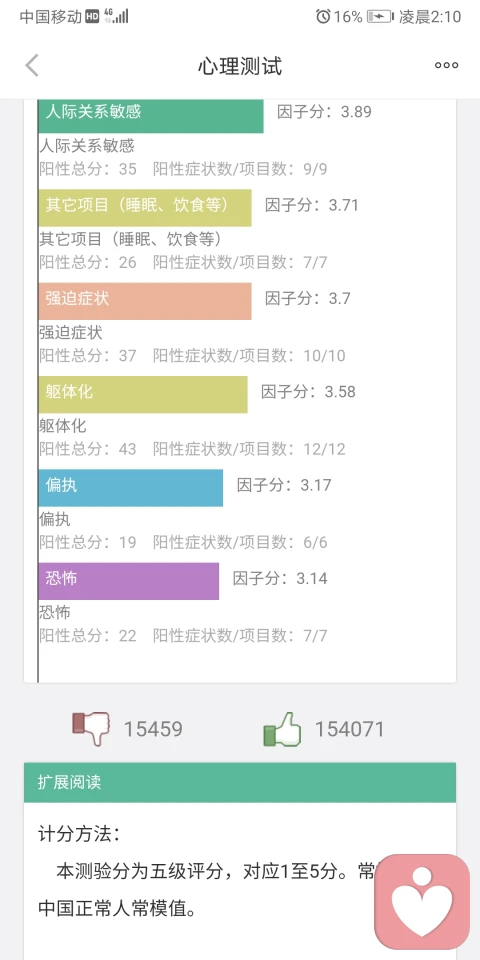
Task: Open the 扩展阅读 section header
Action: click(240, 782)
